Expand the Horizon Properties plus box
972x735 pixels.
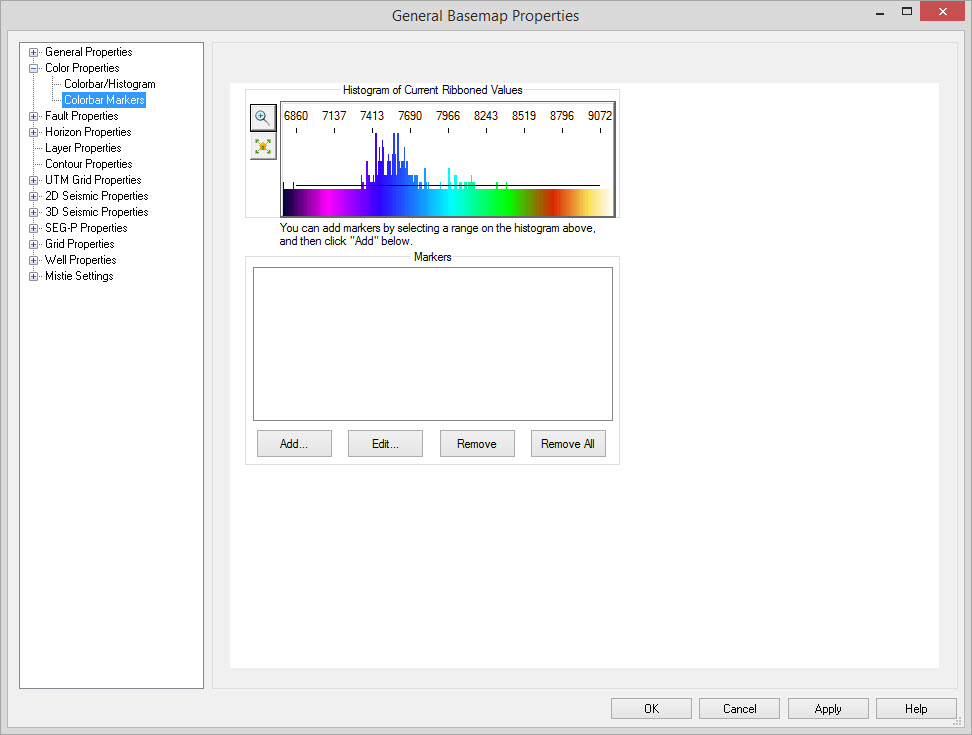coord(33,132)
